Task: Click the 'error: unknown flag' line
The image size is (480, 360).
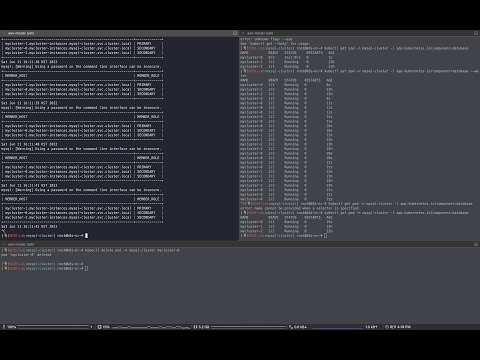Action: click(x=266, y=39)
